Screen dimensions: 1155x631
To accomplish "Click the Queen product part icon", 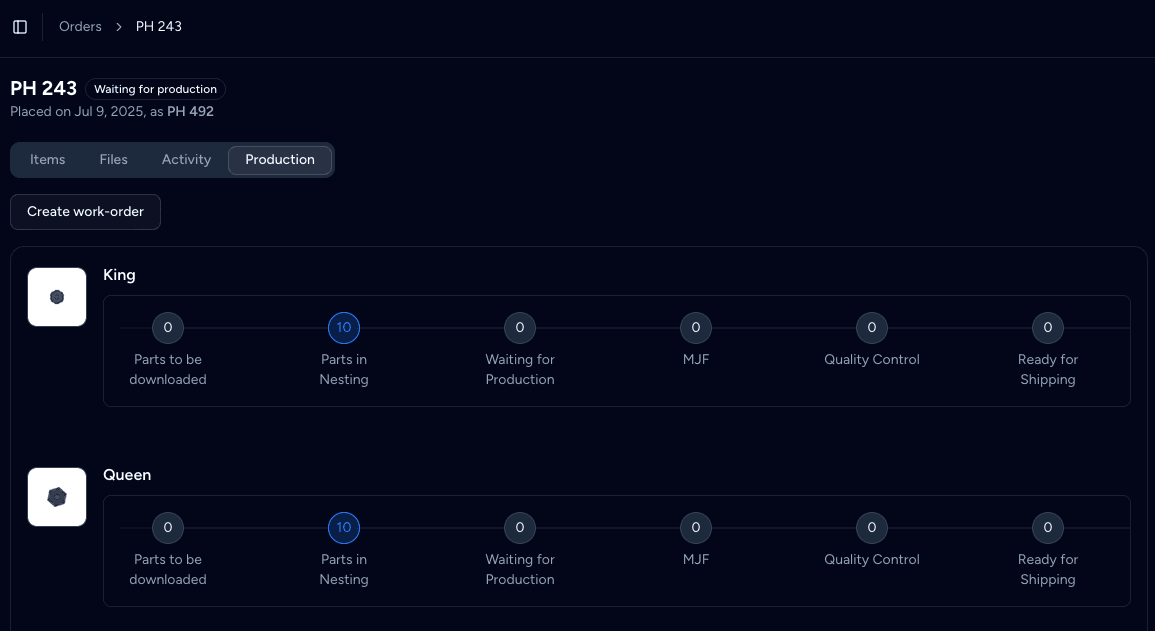I will pos(56,496).
